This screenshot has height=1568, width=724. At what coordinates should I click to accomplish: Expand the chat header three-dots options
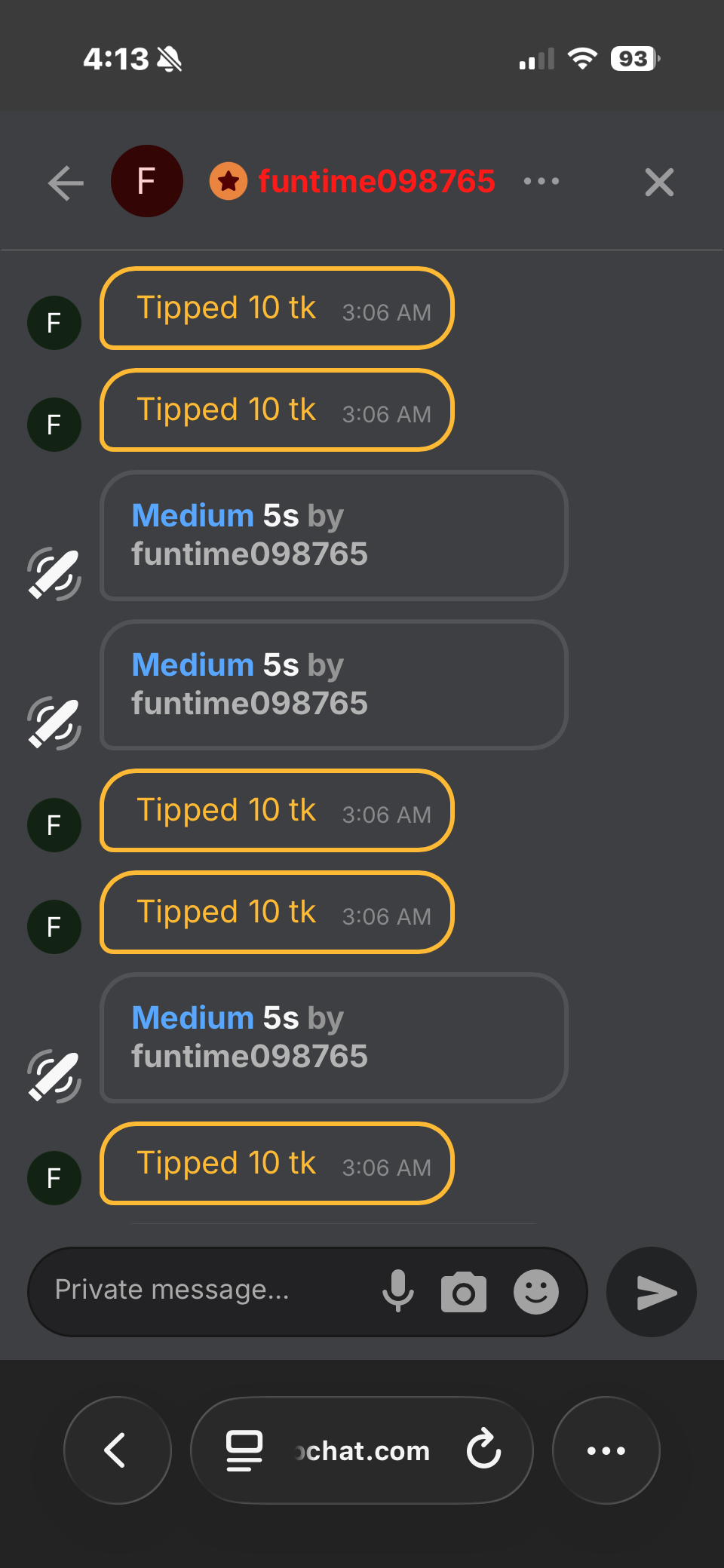(541, 182)
